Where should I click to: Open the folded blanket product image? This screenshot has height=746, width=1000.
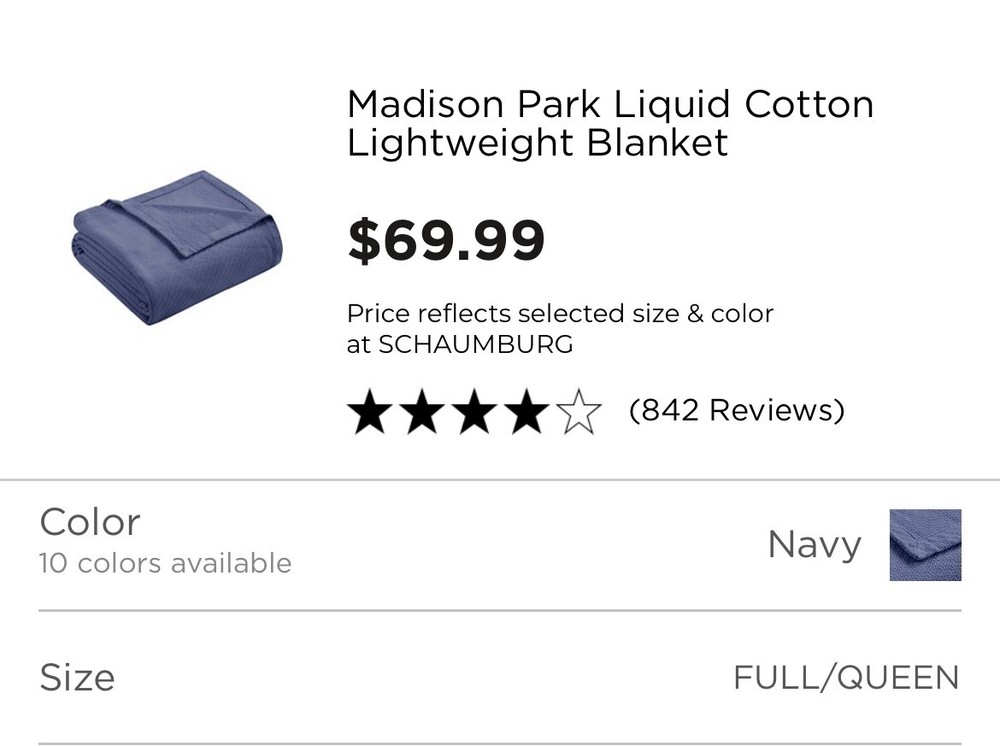tap(177, 248)
